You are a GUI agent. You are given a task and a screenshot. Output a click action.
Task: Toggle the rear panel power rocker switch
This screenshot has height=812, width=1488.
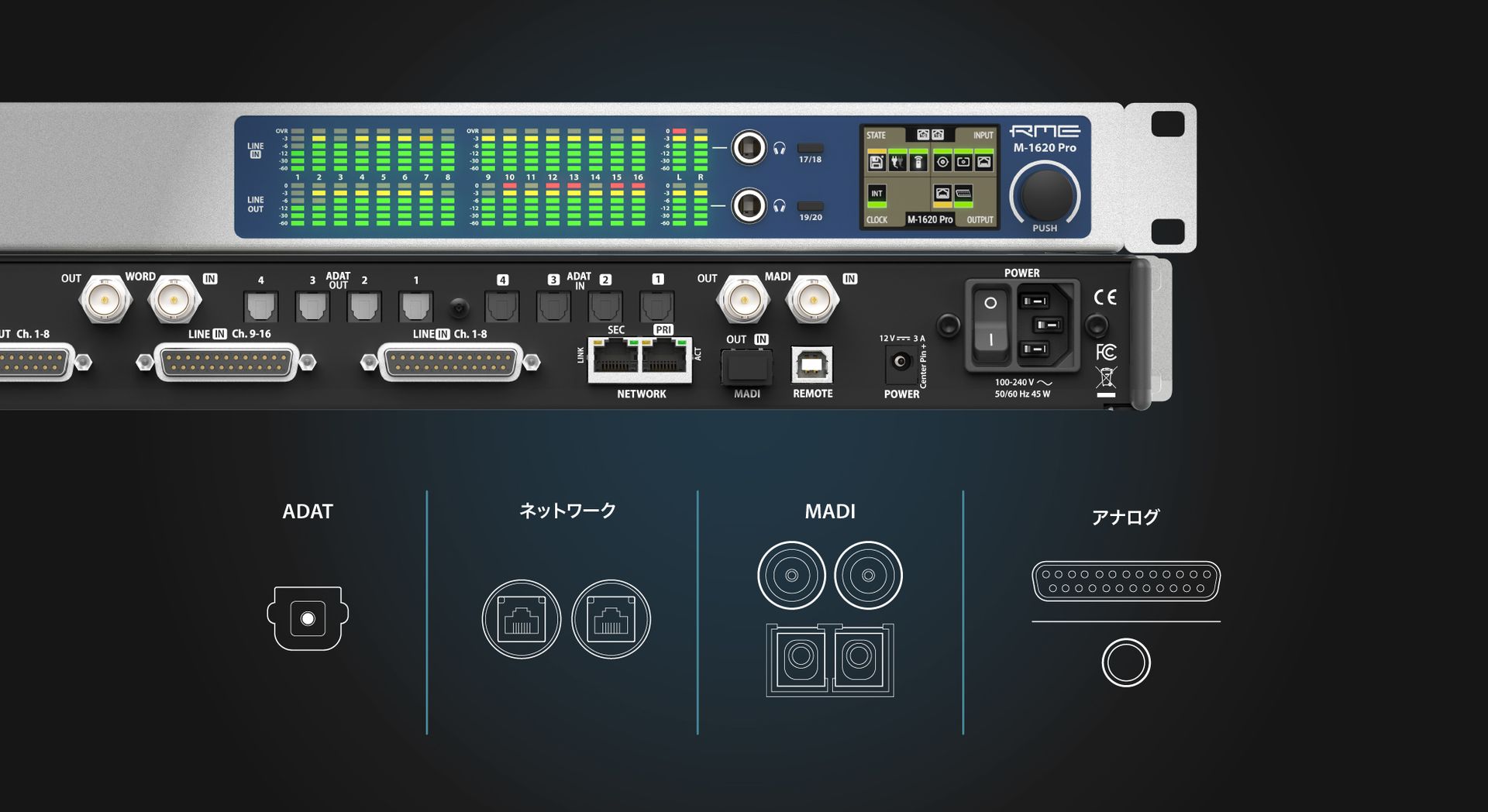[990, 322]
